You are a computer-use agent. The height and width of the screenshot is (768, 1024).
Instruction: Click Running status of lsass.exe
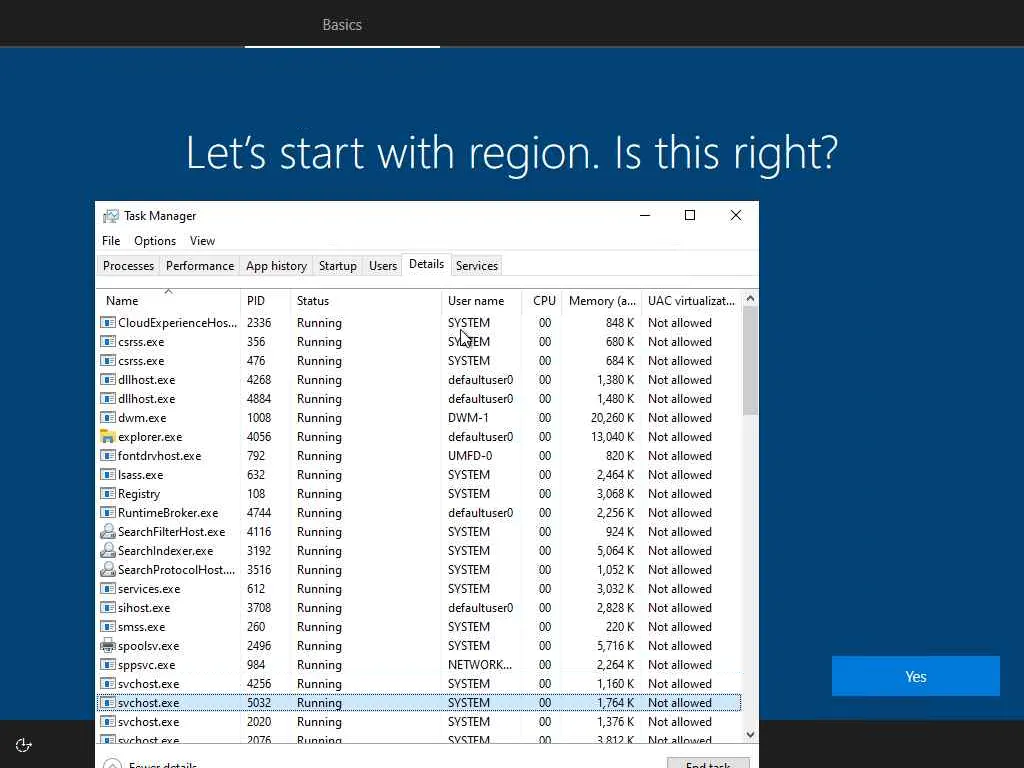tap(319, 475)
